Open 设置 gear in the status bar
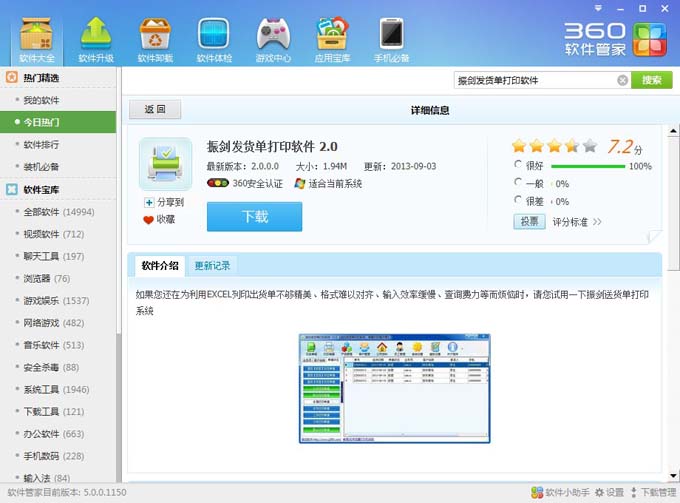 [609, 493]
